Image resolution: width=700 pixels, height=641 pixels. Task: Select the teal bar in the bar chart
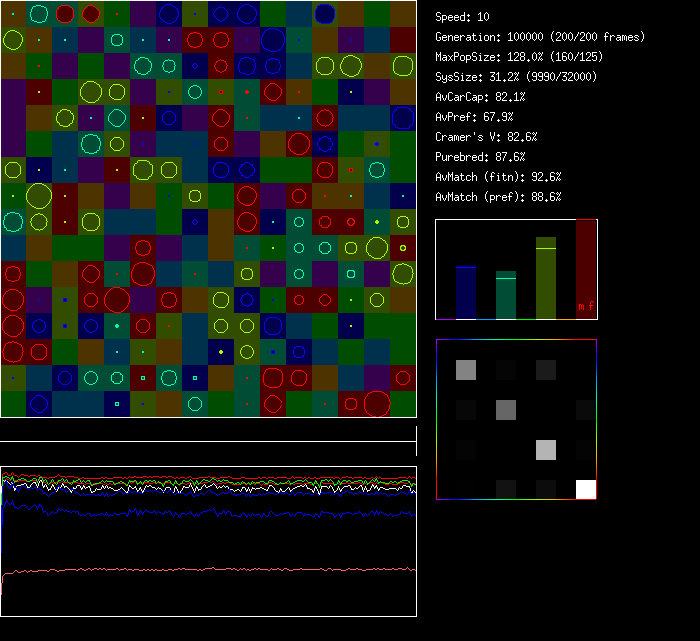(x=506, y=295)
